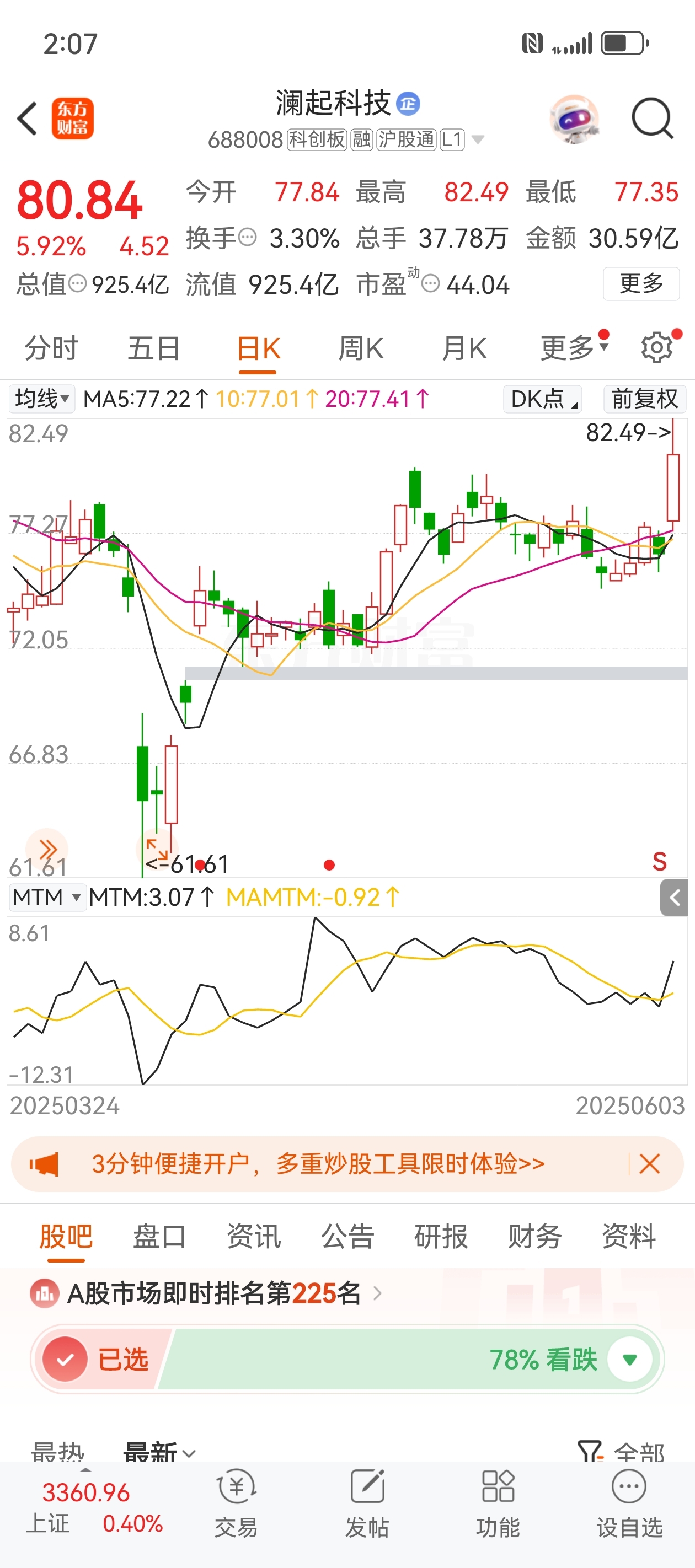Switch to the 五日 chart tab
Screen dimensions: 695x1568
click(x=153, y=348)
